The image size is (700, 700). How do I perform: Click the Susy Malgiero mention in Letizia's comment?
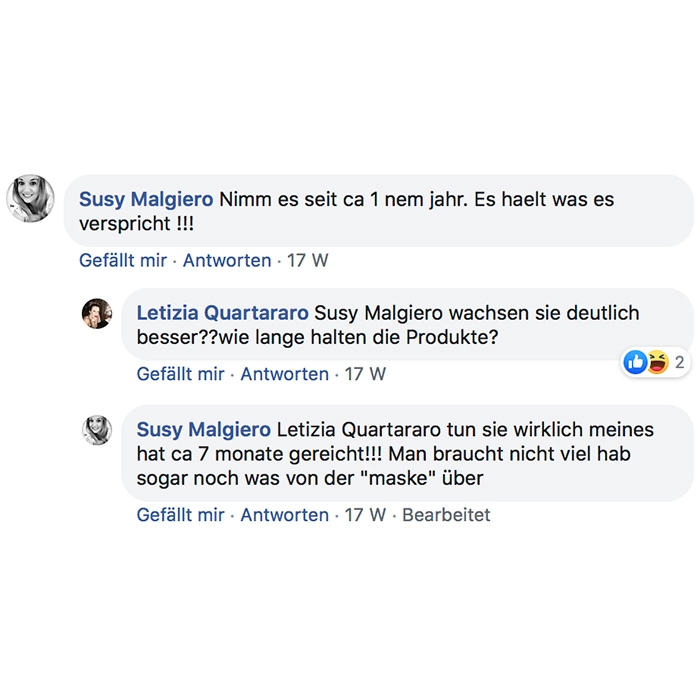[x=381, y=313]
